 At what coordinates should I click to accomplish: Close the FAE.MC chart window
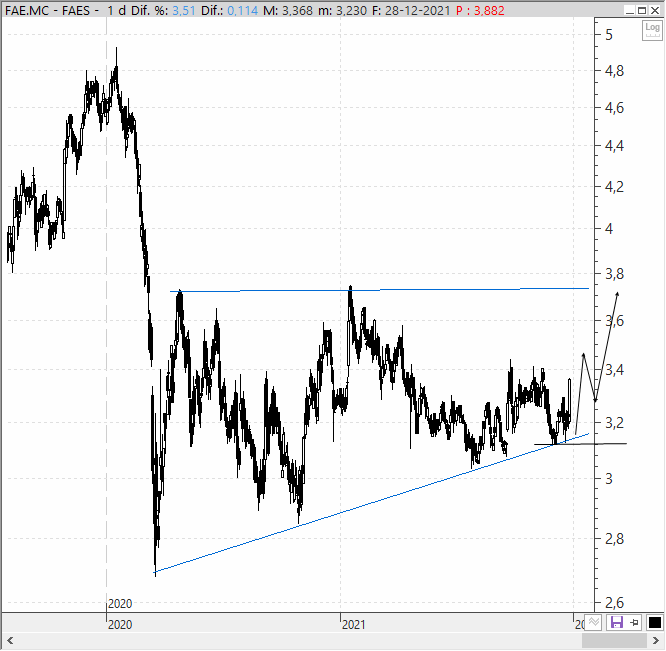655,11
